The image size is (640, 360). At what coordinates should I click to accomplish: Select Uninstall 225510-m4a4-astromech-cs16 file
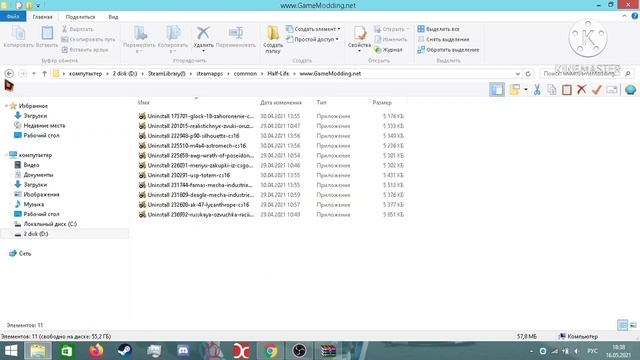point(197,146)
